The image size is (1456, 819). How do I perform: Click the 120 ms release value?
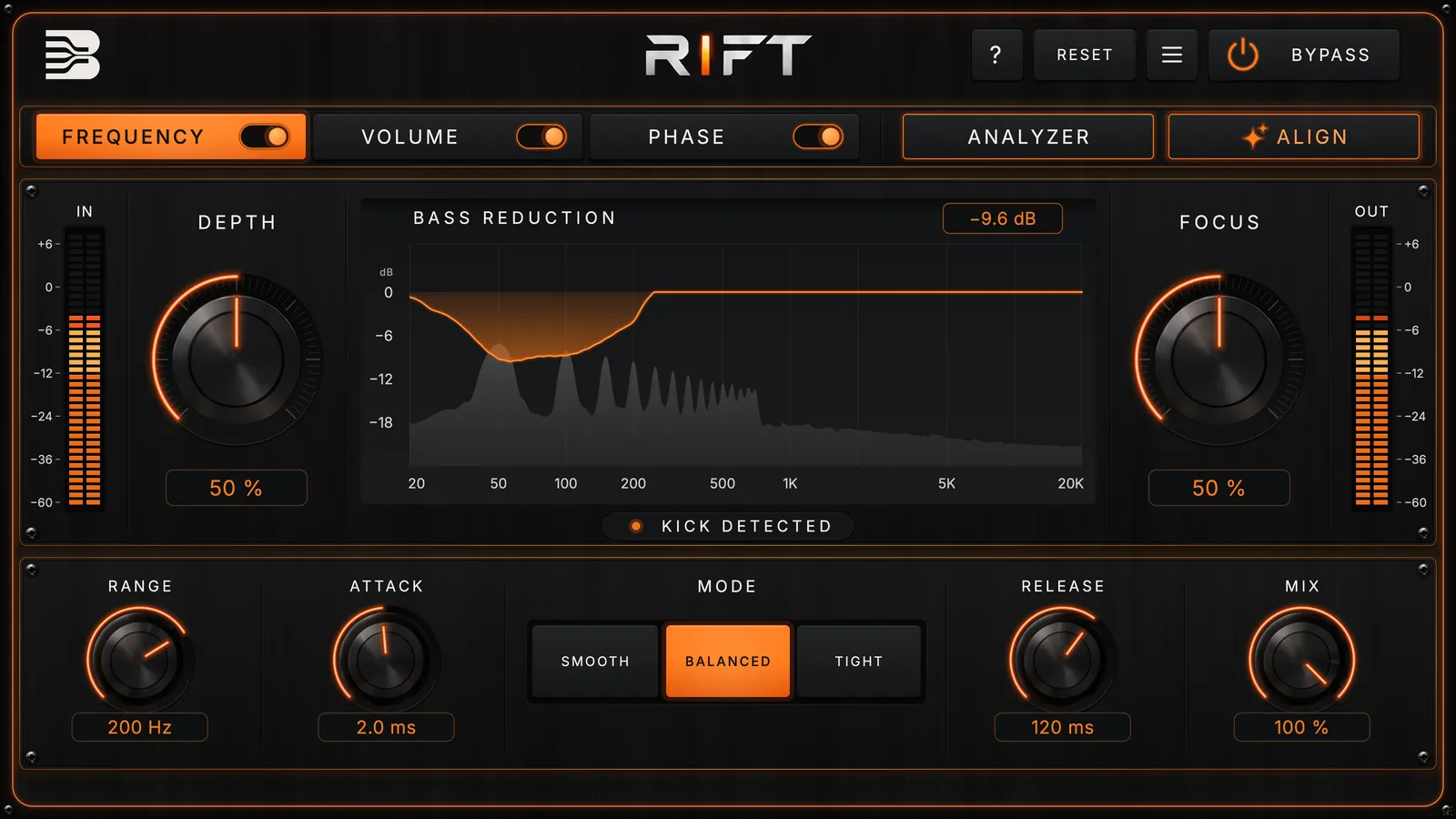point(1062,727)
